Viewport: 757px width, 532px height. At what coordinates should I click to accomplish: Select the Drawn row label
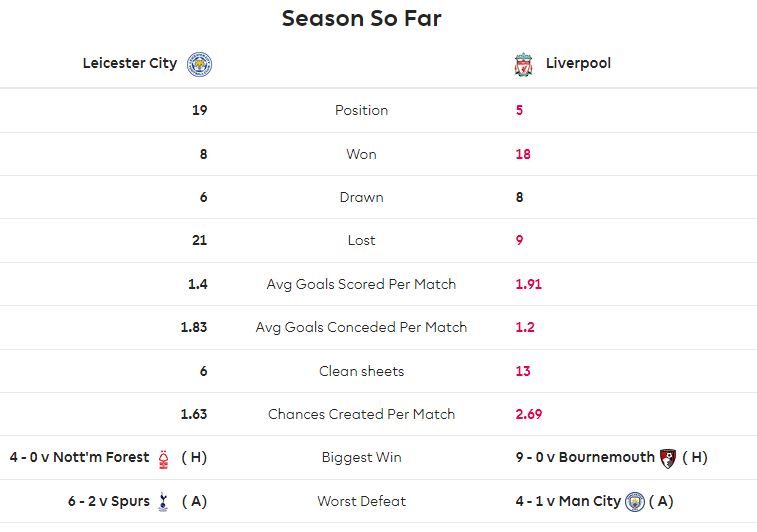(x=361, y=197)
